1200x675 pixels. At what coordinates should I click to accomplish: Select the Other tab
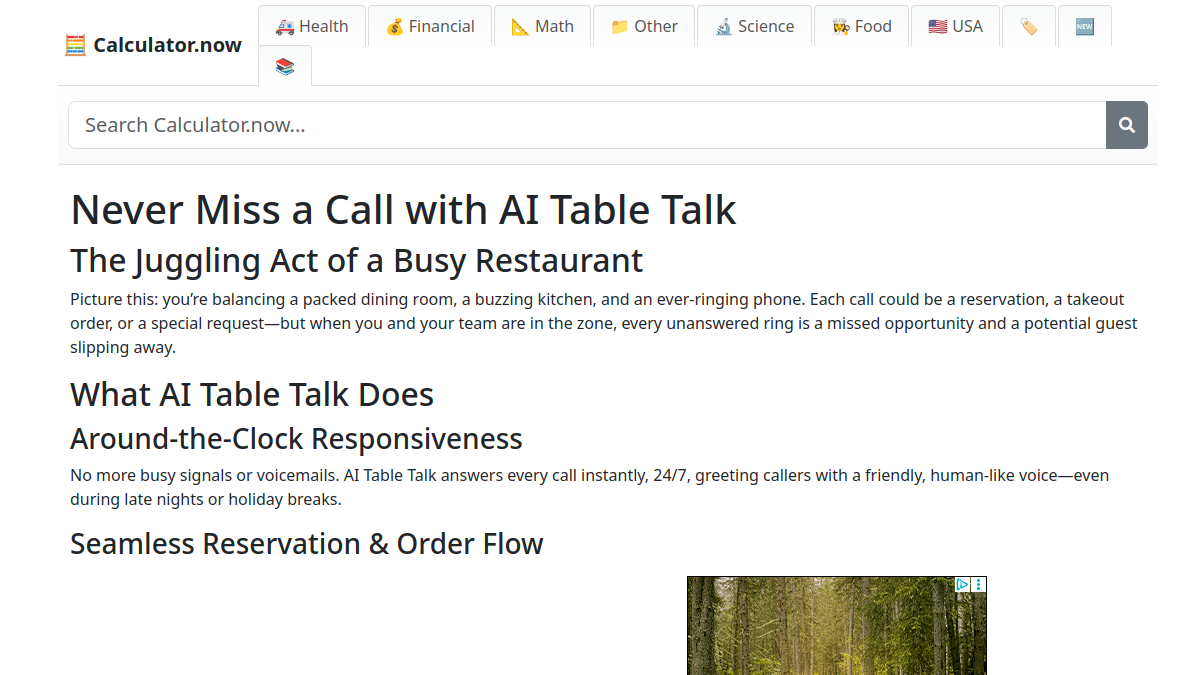pos(644,26)
